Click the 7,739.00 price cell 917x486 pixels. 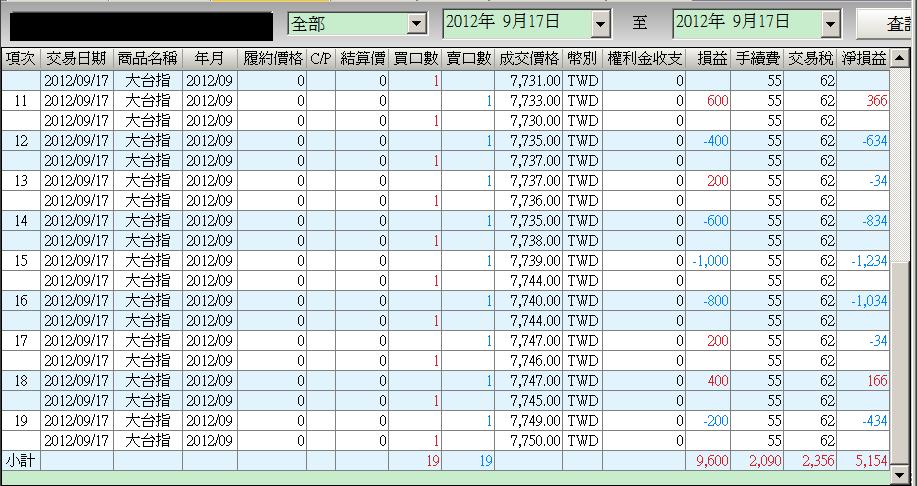click(529, 260)
